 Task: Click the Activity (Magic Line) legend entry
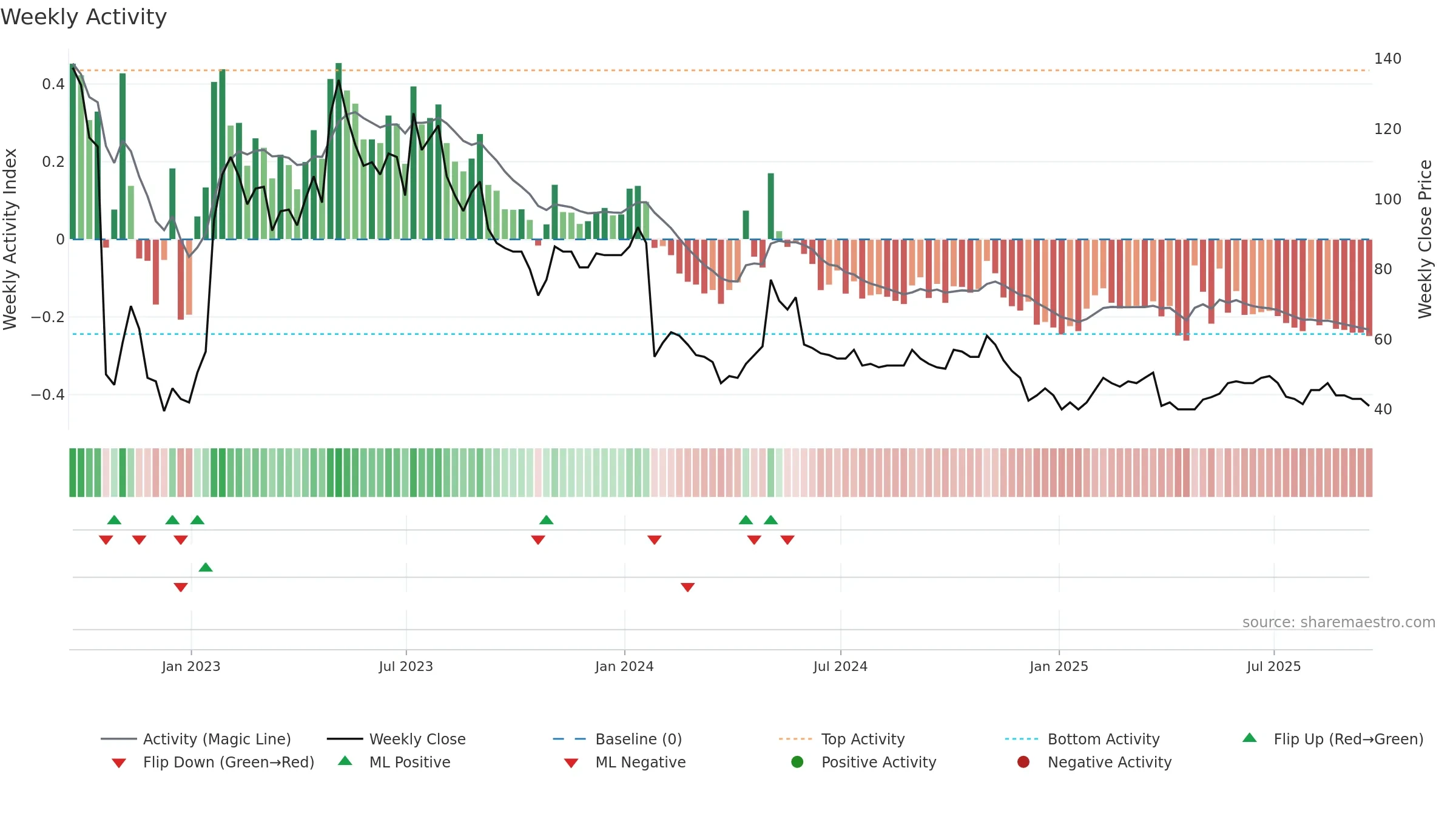pos(196,739)
